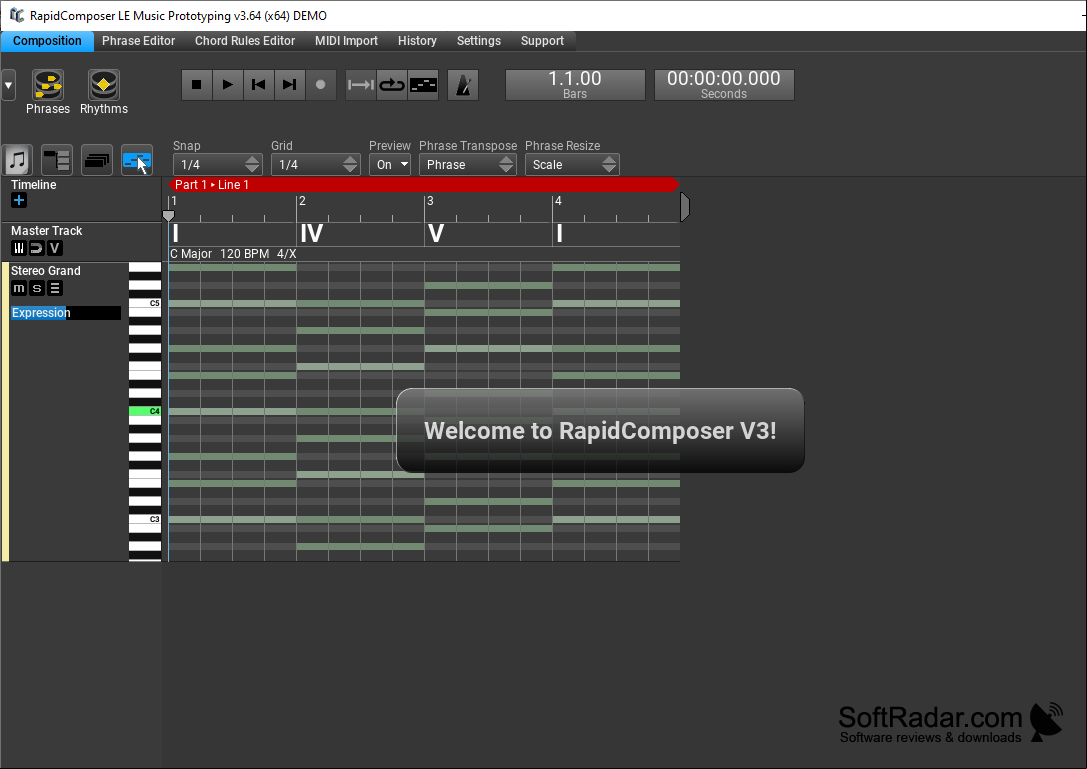Click the C3 piano key

coord(145,519)
